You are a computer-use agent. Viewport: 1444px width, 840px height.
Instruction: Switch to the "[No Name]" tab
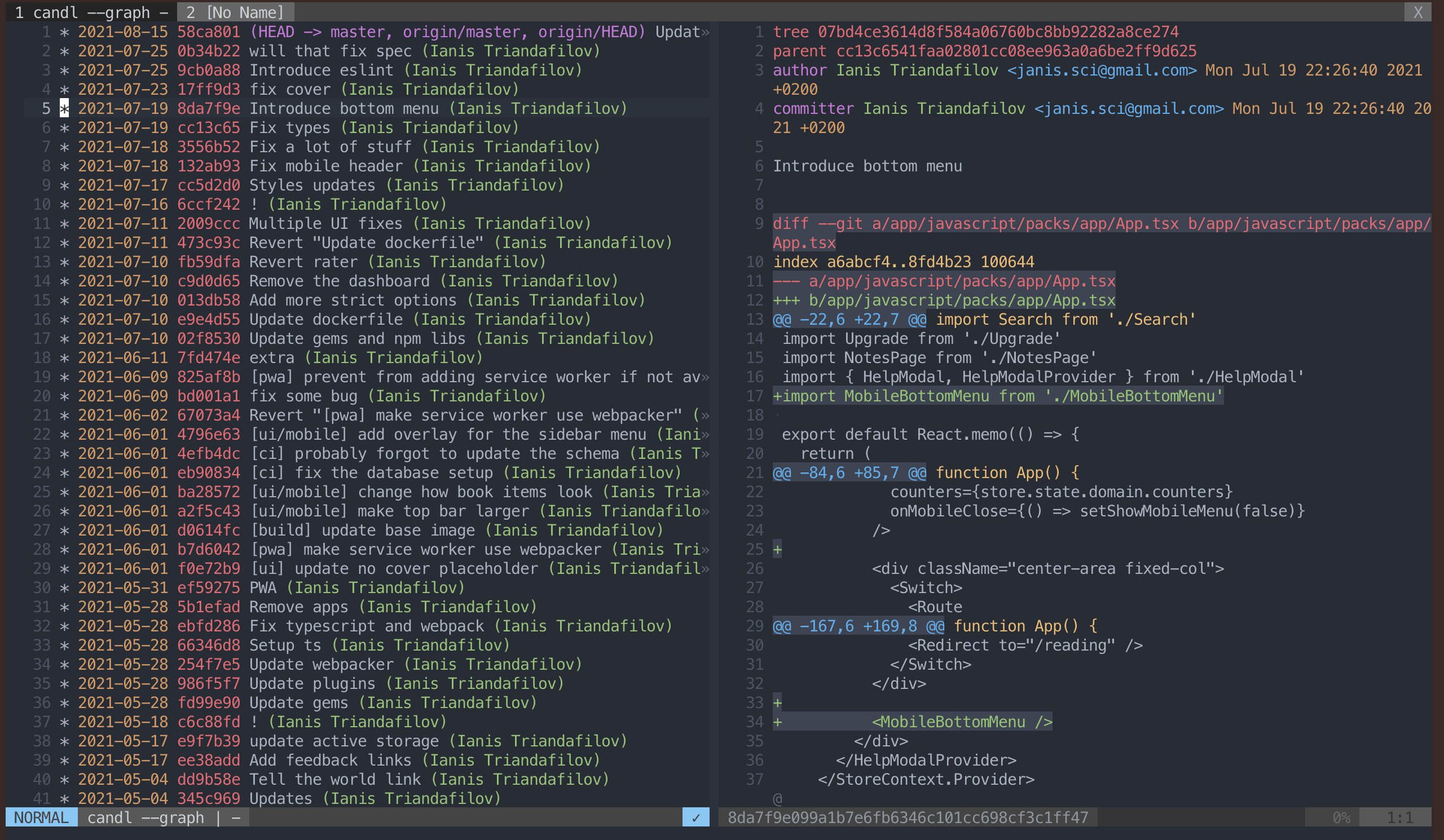[x=235, y=11]
